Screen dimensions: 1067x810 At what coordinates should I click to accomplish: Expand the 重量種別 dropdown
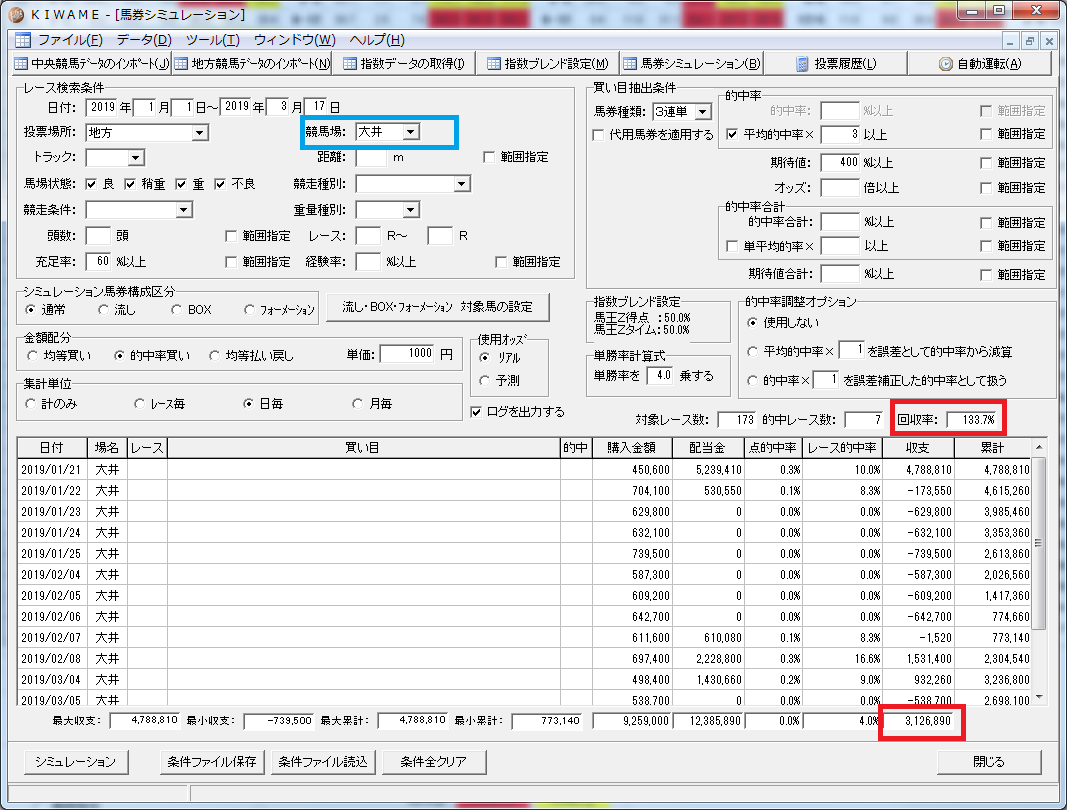[x=410, y=210]
